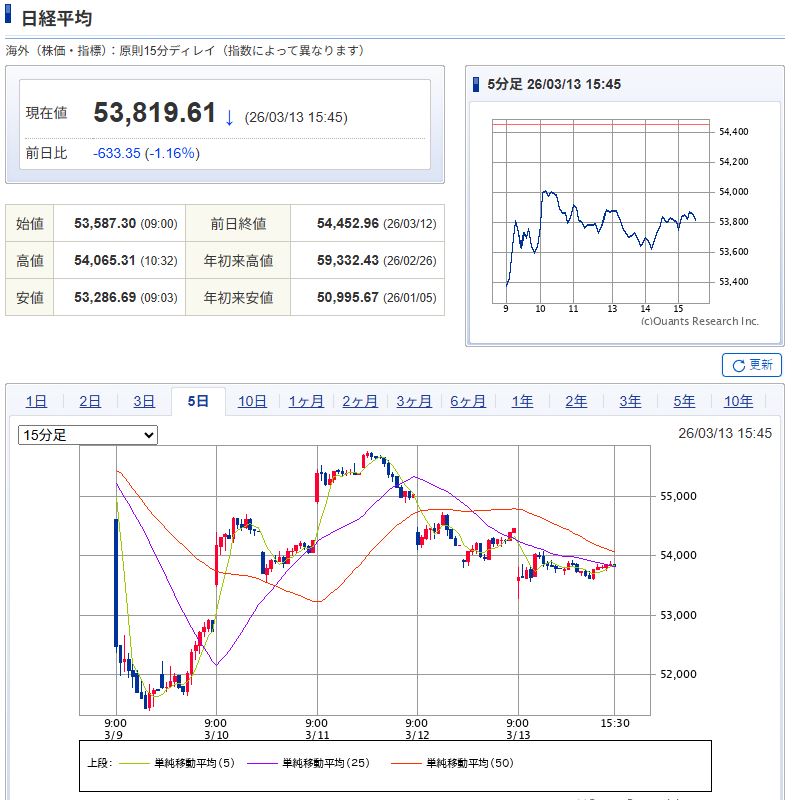Select the 2日 chart tab

point(90,401)
